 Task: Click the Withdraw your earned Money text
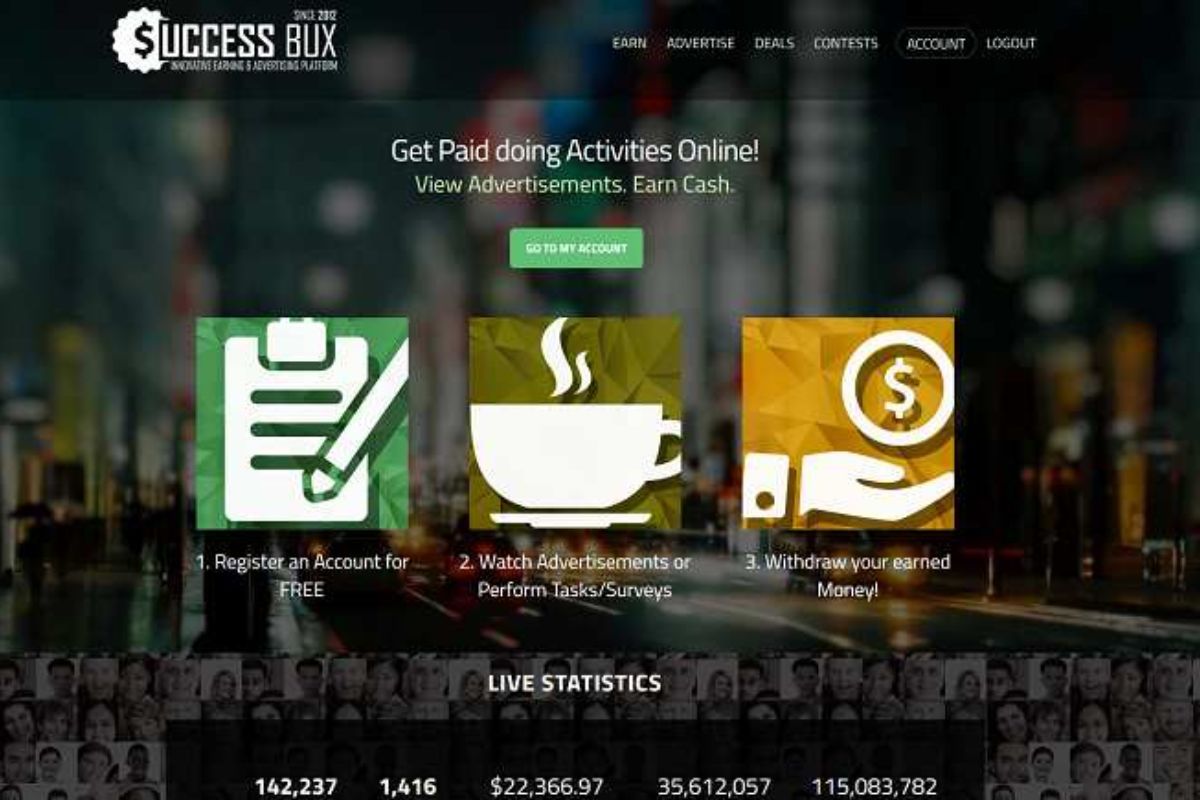(848, 576)
